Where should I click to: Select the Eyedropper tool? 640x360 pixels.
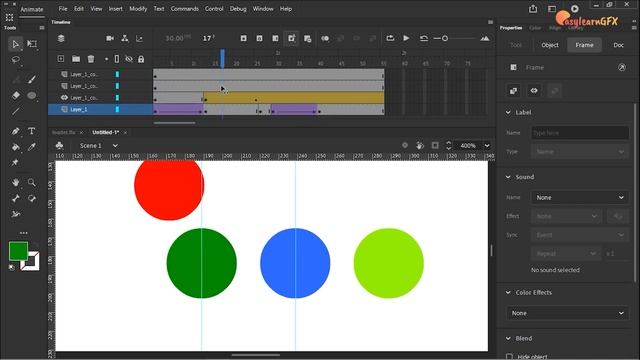[x=32, y=147]
